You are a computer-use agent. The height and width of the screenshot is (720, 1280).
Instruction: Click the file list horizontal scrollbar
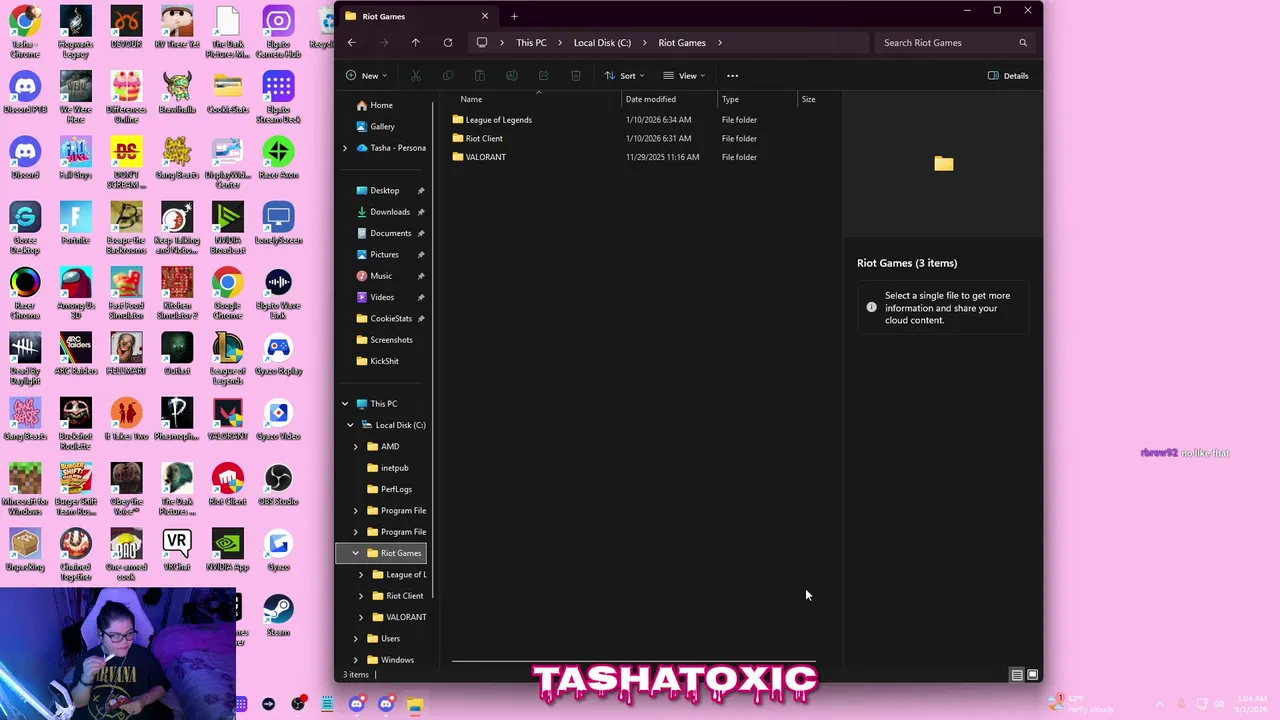tap(633, 661)
